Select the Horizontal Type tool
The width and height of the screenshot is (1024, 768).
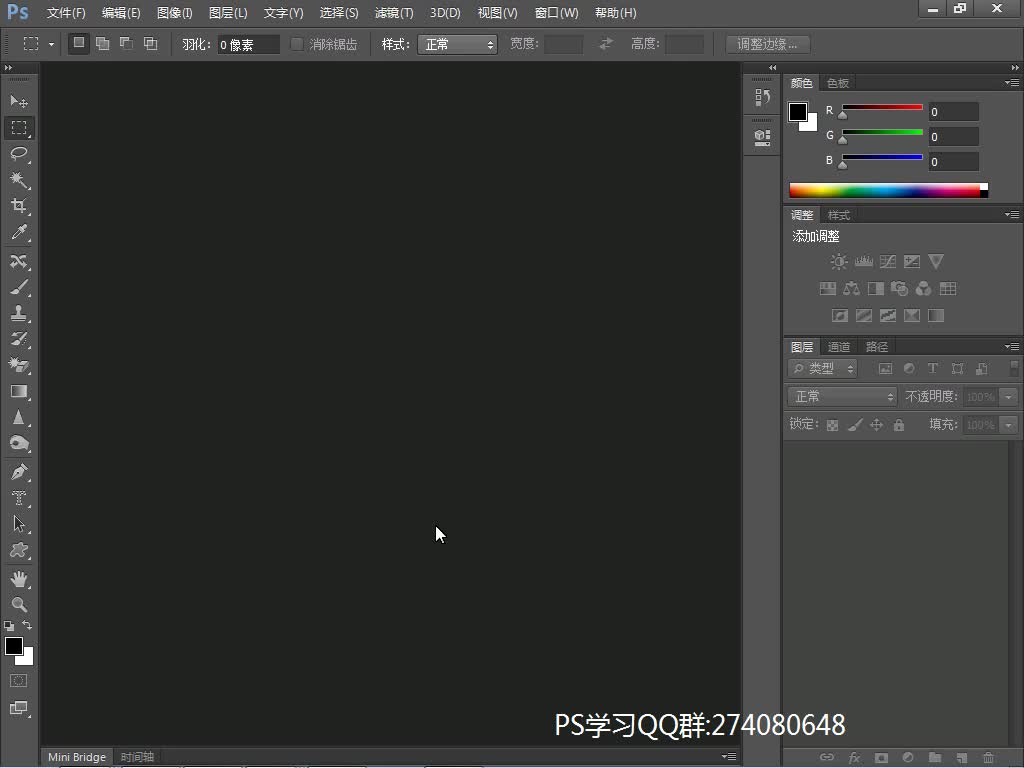point(19,497)
